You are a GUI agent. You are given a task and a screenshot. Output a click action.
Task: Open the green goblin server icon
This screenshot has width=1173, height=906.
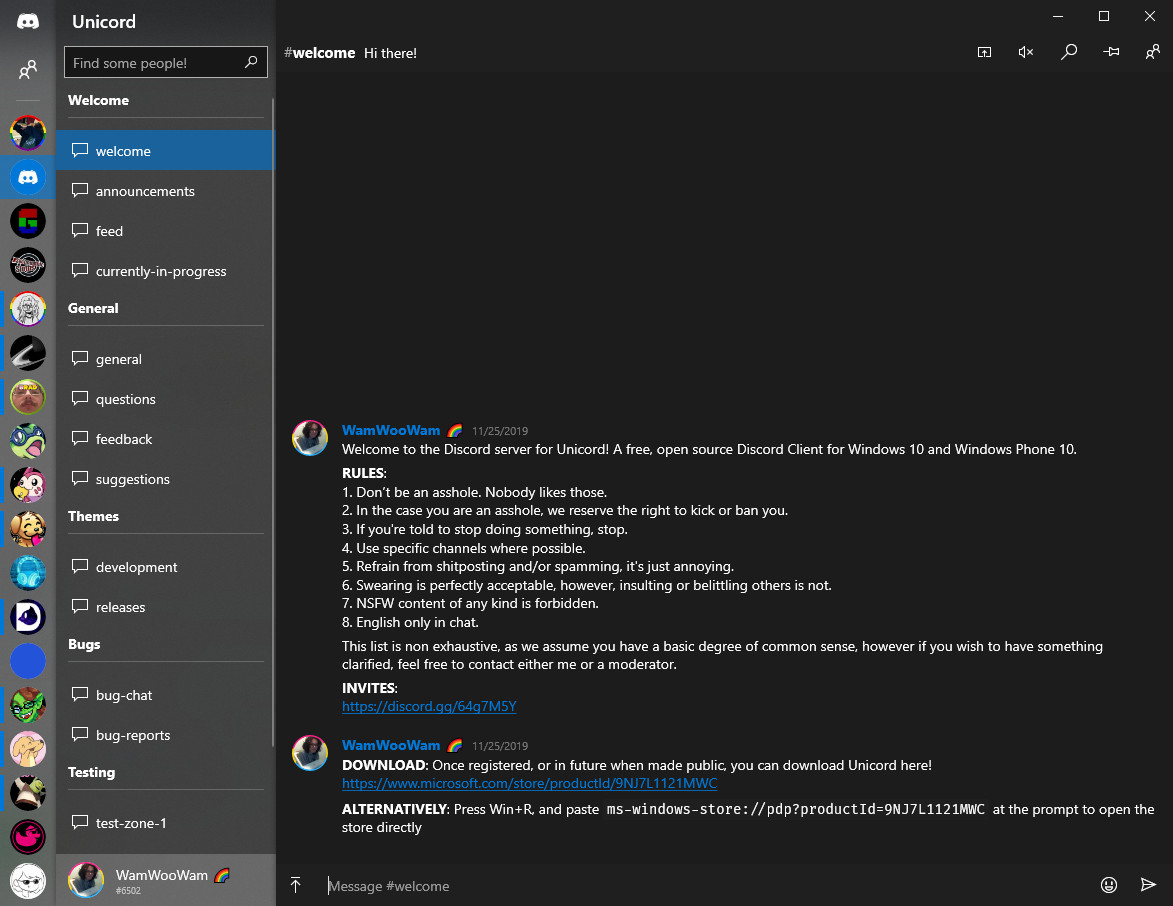[x=28, y=705]
